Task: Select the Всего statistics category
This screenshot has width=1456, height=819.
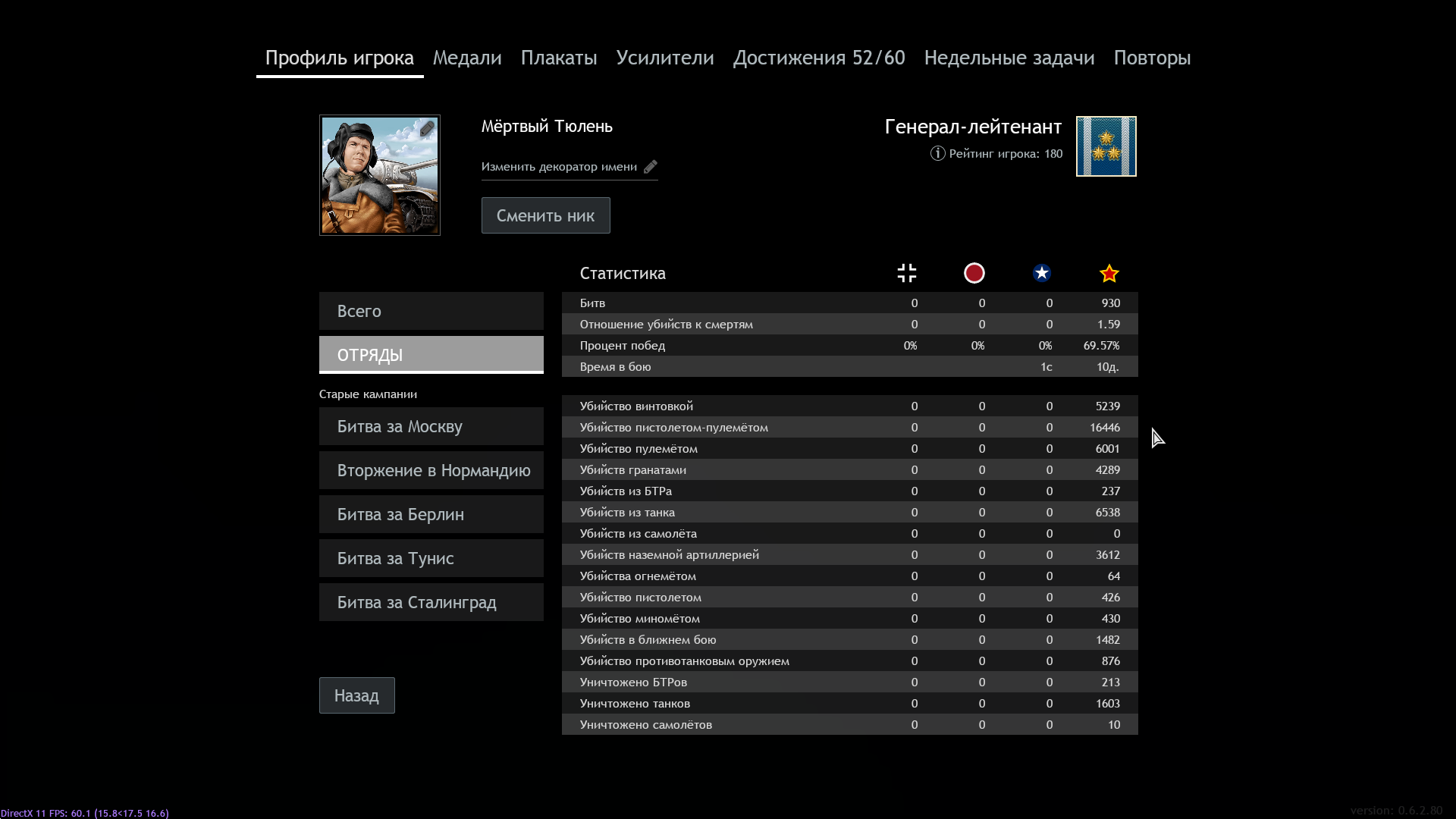Action: (431, 311)
